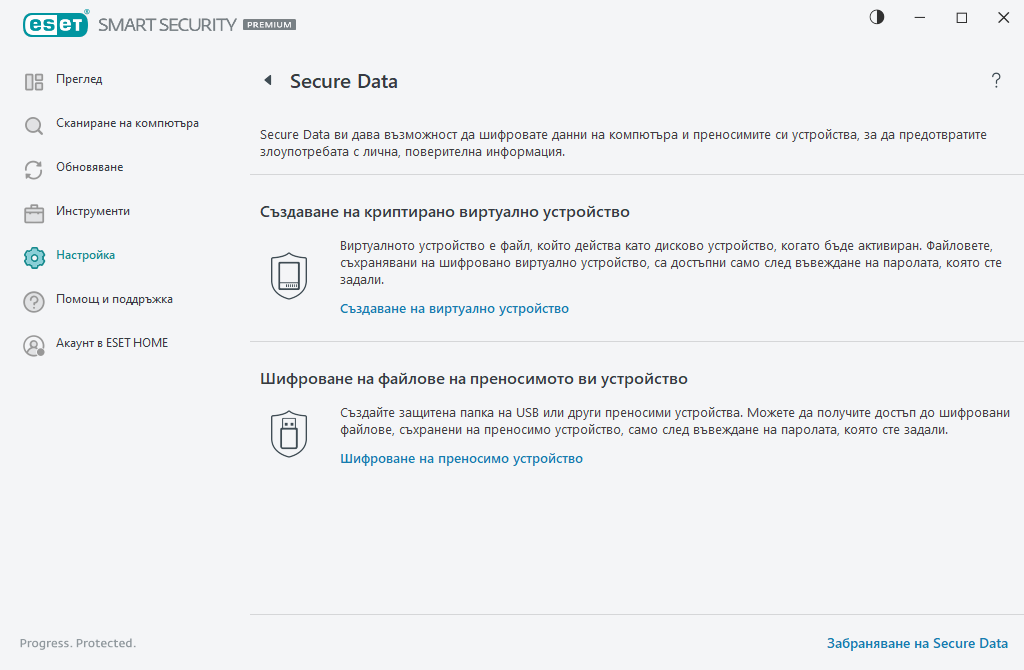The height and width of the screenshot is (670, 1024).
Task: Open Създаване на виртуално устройство link
Action: point(454,308)
